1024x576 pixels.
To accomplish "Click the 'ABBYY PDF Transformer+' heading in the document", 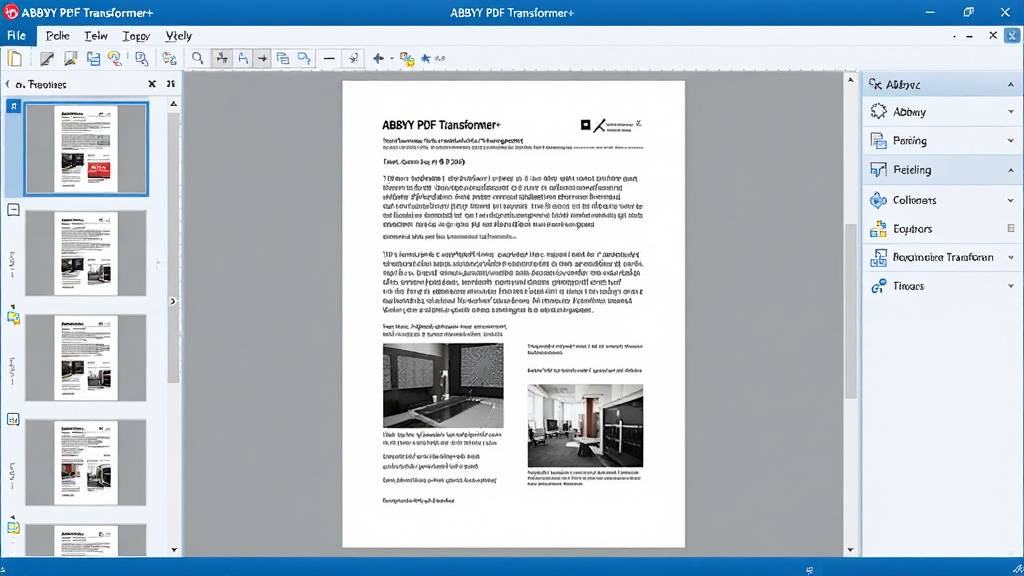I will click(x=441, y=125).
